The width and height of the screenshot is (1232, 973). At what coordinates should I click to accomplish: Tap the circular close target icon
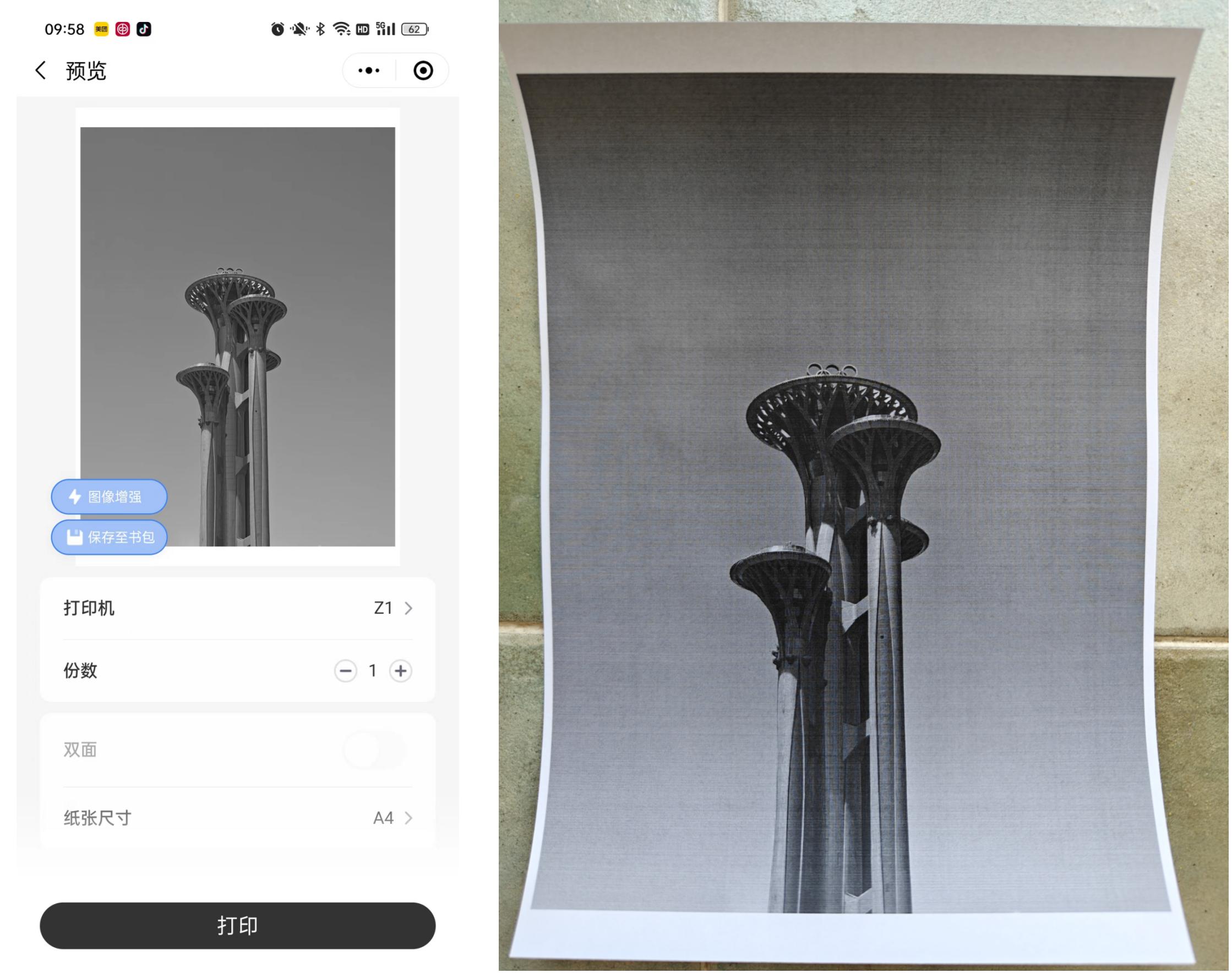pyautogui.click(x=423, y=70)
